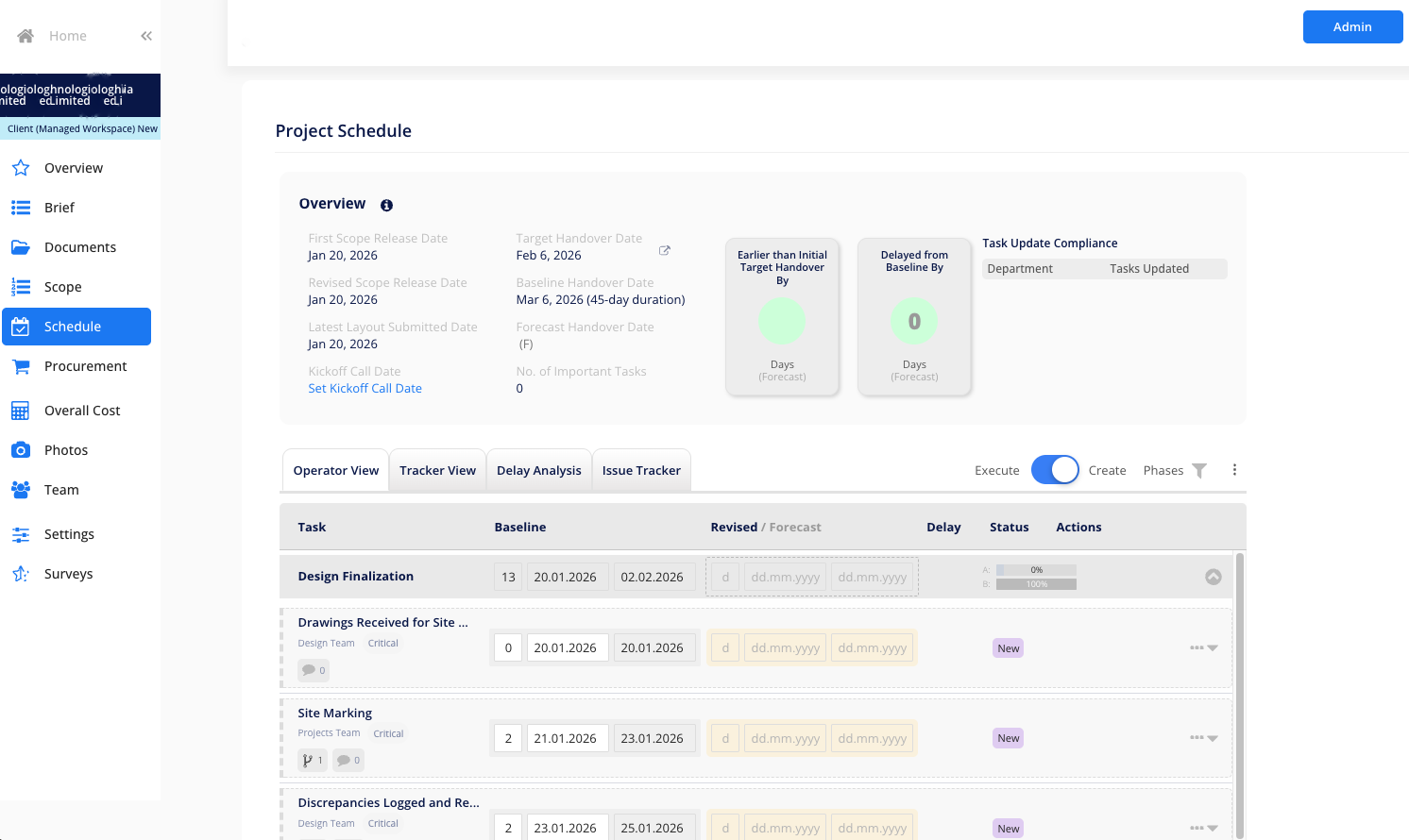Viewport: 1409px width, 840px height.
Task: Collapse the sidebar with the double chevron
Action: [145, 35]
